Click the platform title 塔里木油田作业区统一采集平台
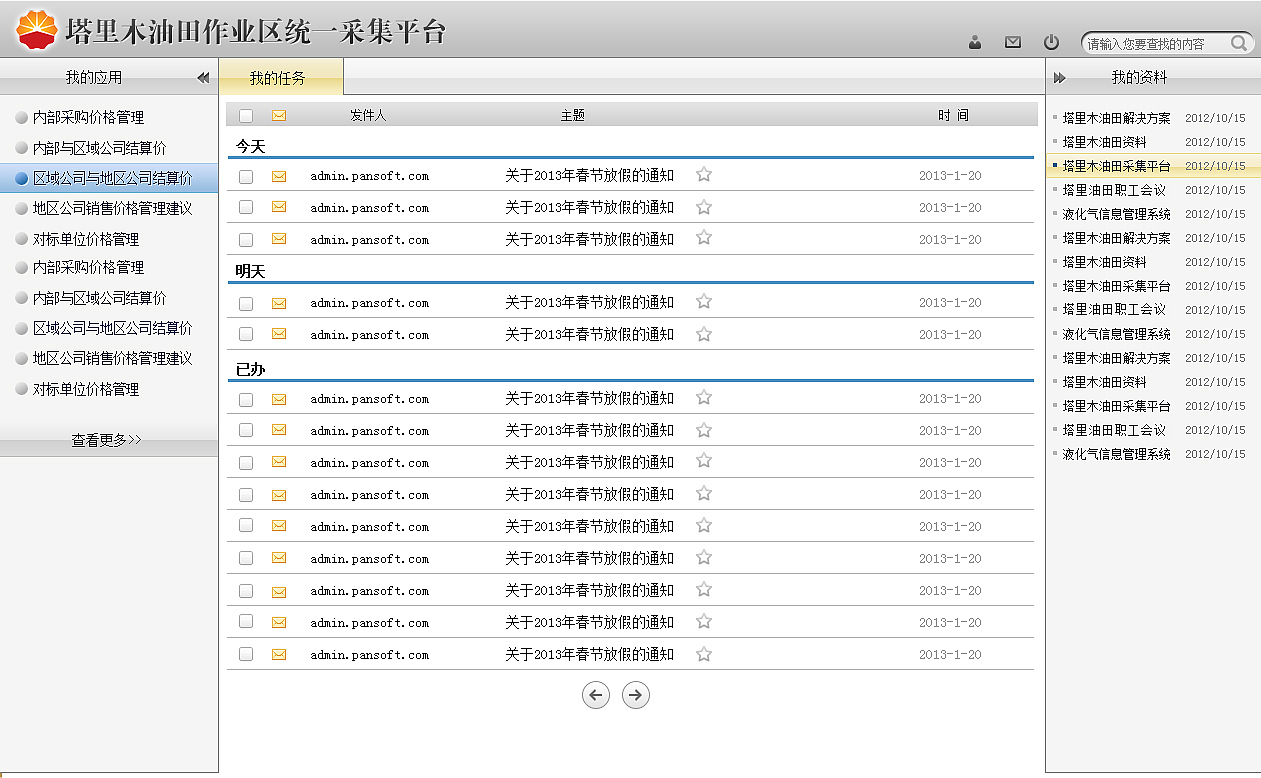1261x778 pixels. click(256, 31)
